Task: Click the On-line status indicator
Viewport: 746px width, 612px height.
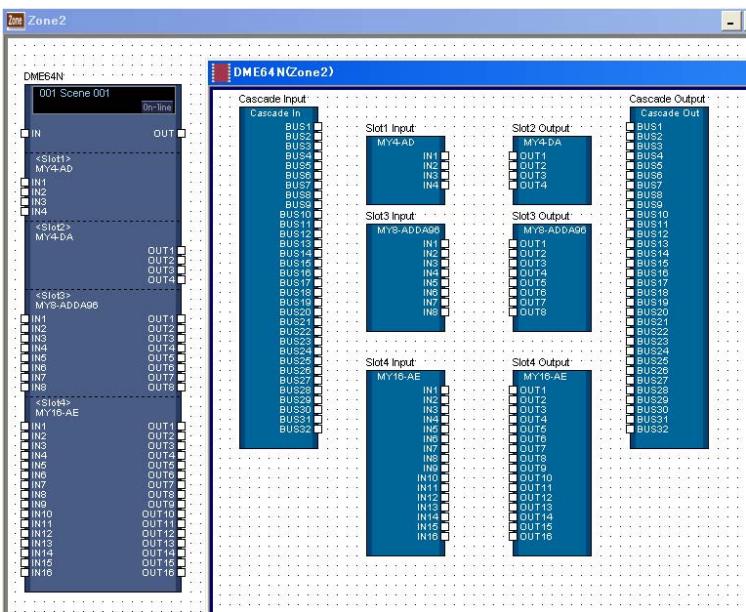Action: point(157,107)
